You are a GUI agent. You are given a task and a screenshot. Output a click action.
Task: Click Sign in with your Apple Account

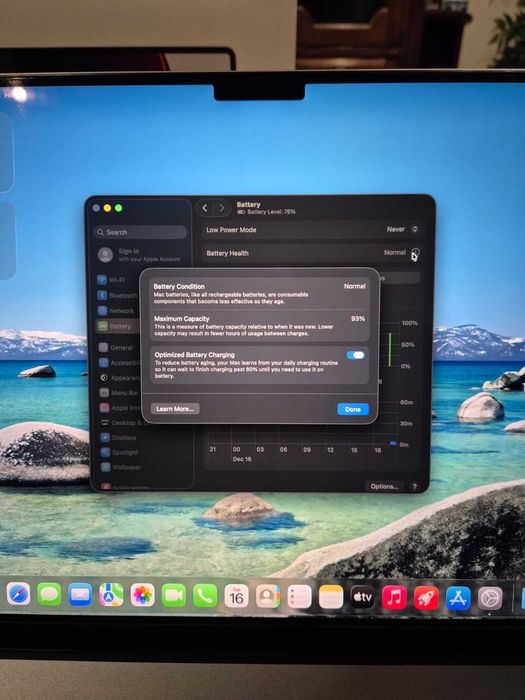(139, 255)
